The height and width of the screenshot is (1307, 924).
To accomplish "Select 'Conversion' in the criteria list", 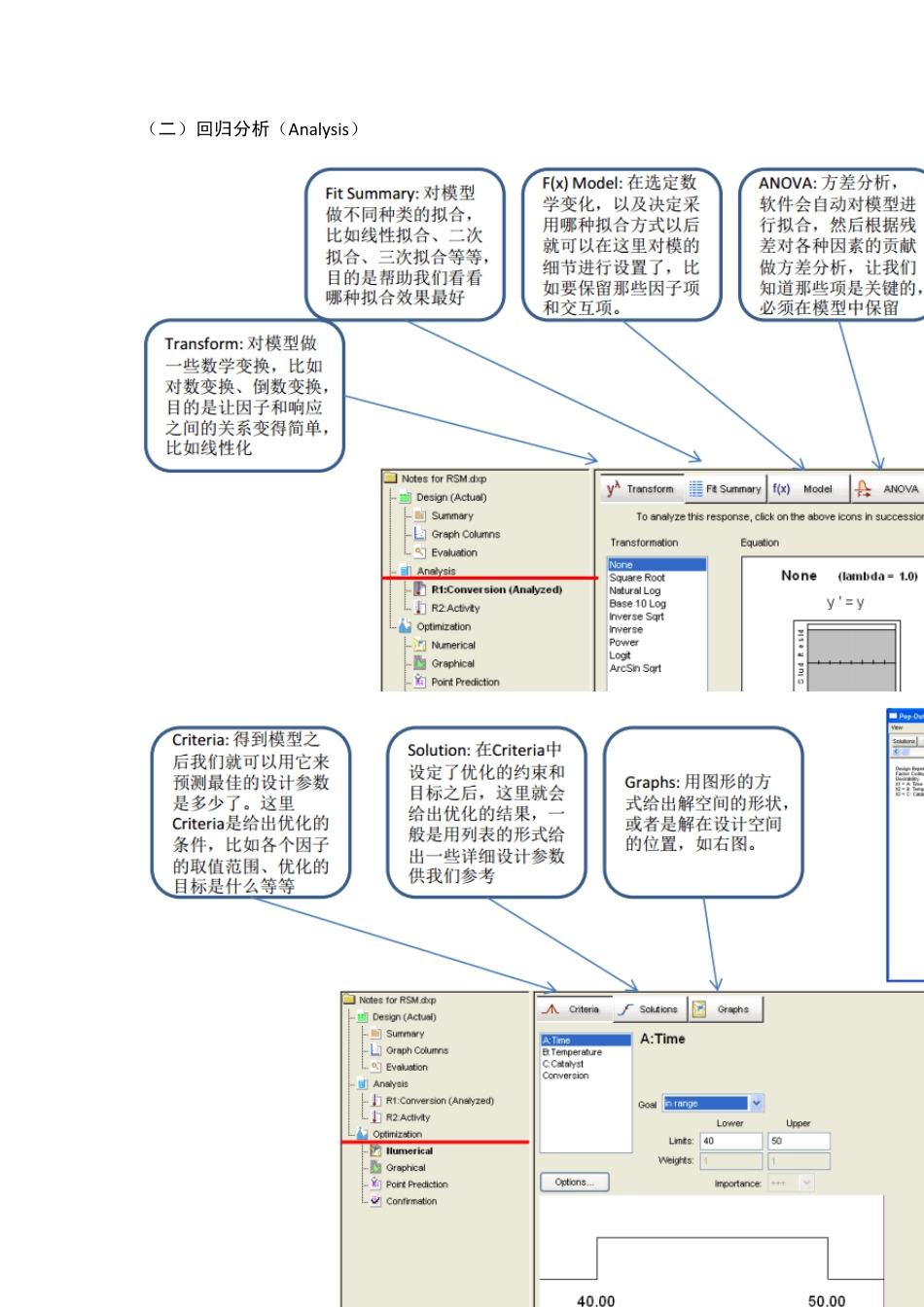I will (x=566, y=1076).
